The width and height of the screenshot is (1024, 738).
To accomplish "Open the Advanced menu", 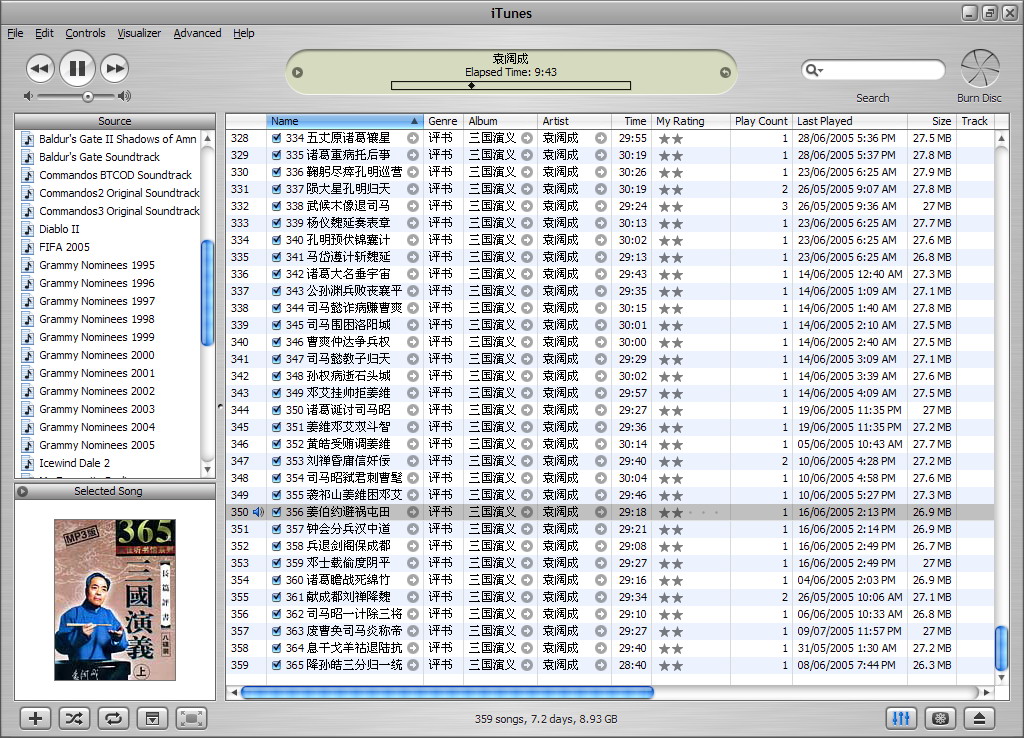I will tap(197, 33).
